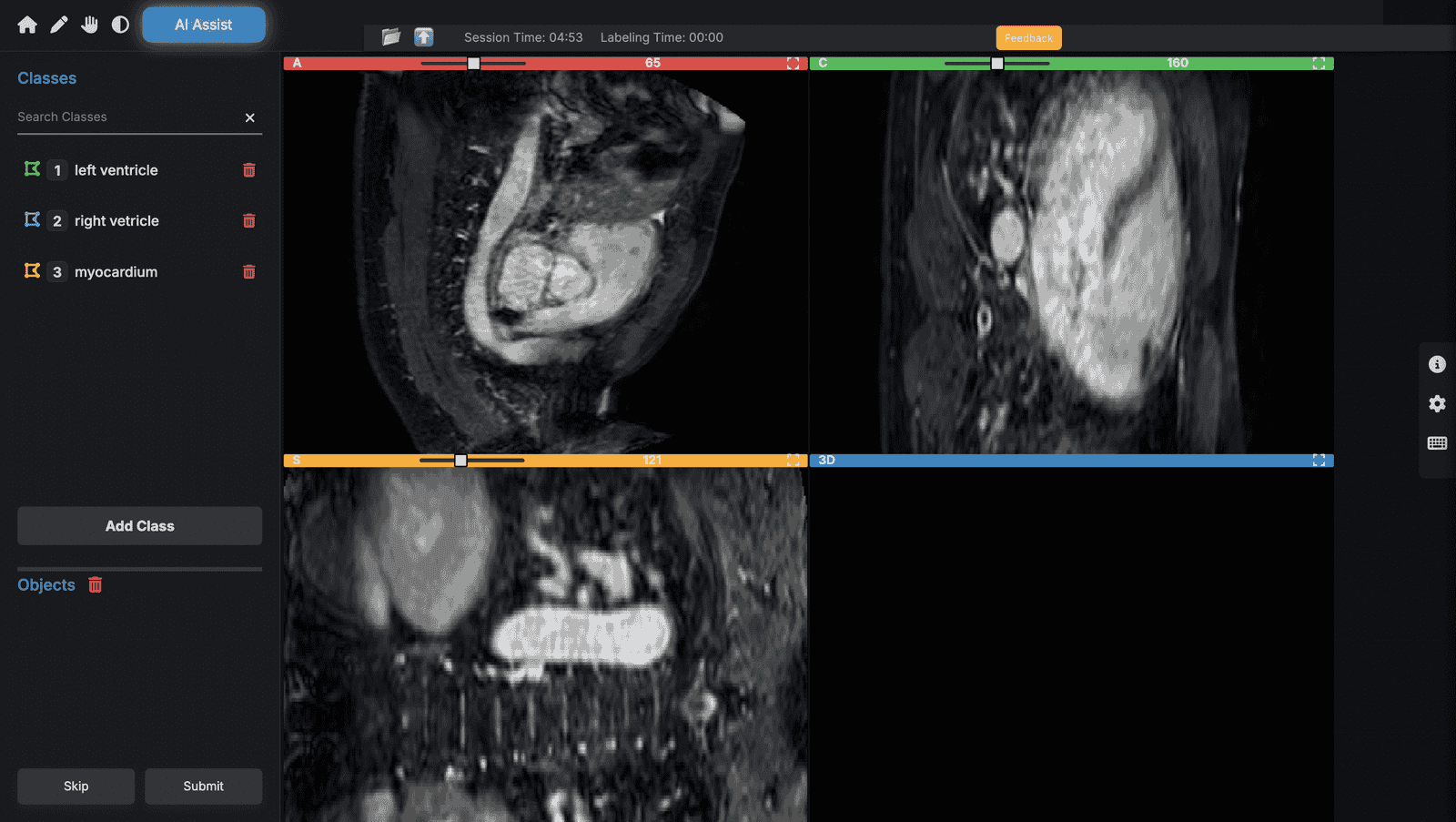Click the Submit button
The image size is (1456, 822).
(x=203, y=786)
